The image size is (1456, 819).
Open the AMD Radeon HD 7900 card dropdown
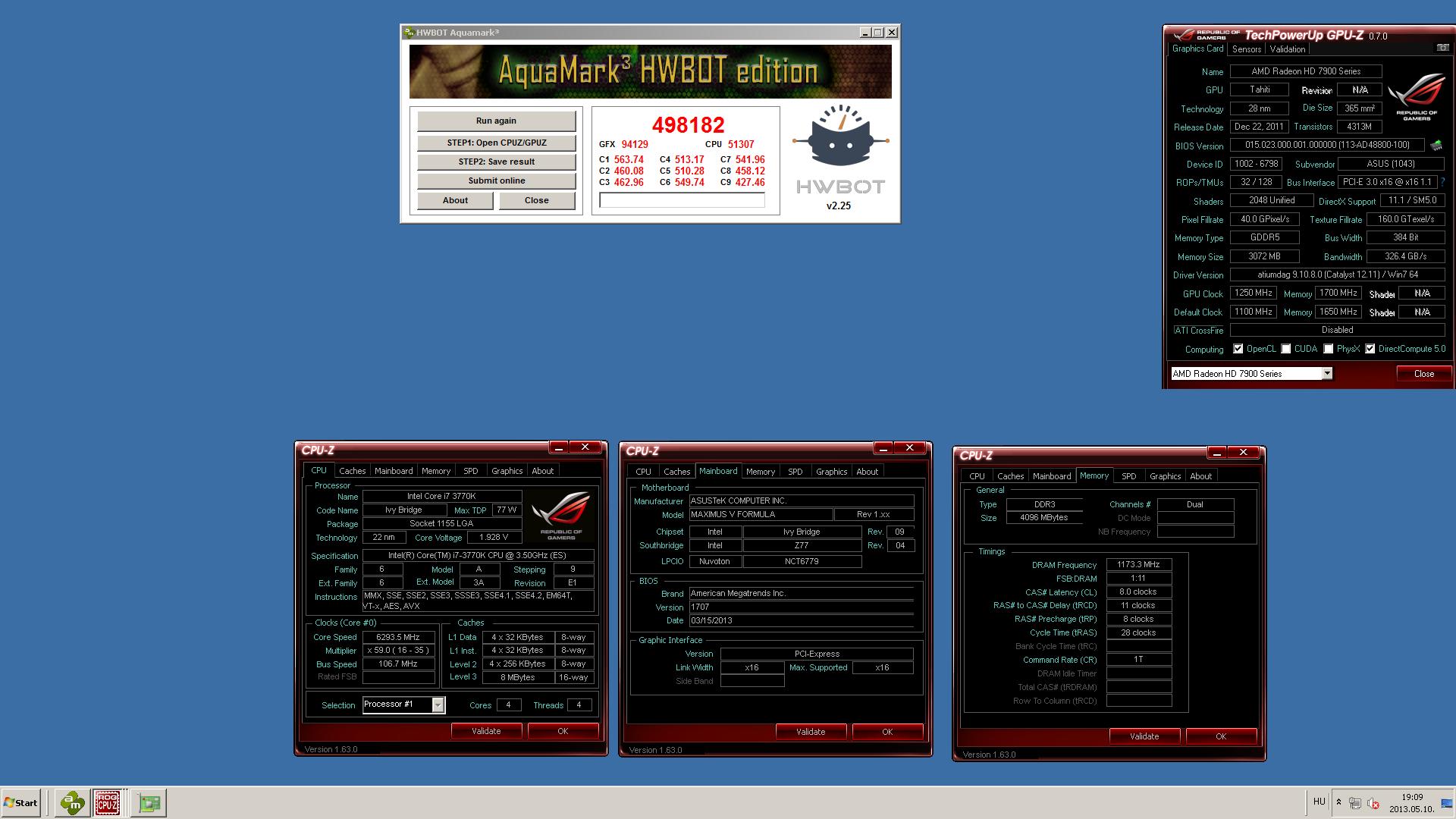coord(1326,373)
